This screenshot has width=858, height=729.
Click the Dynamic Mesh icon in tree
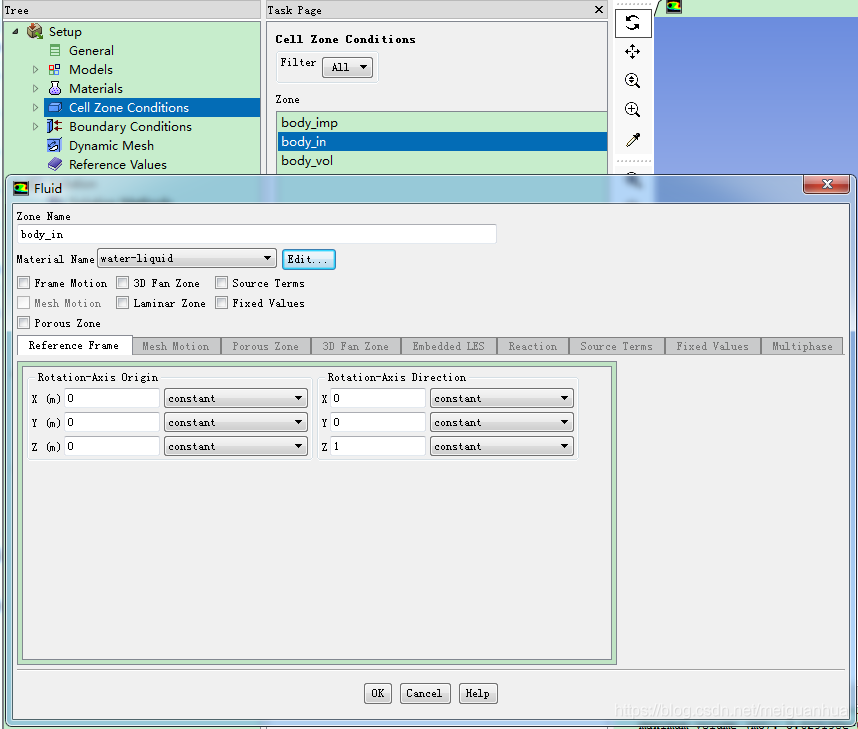[x=55, y=146]
